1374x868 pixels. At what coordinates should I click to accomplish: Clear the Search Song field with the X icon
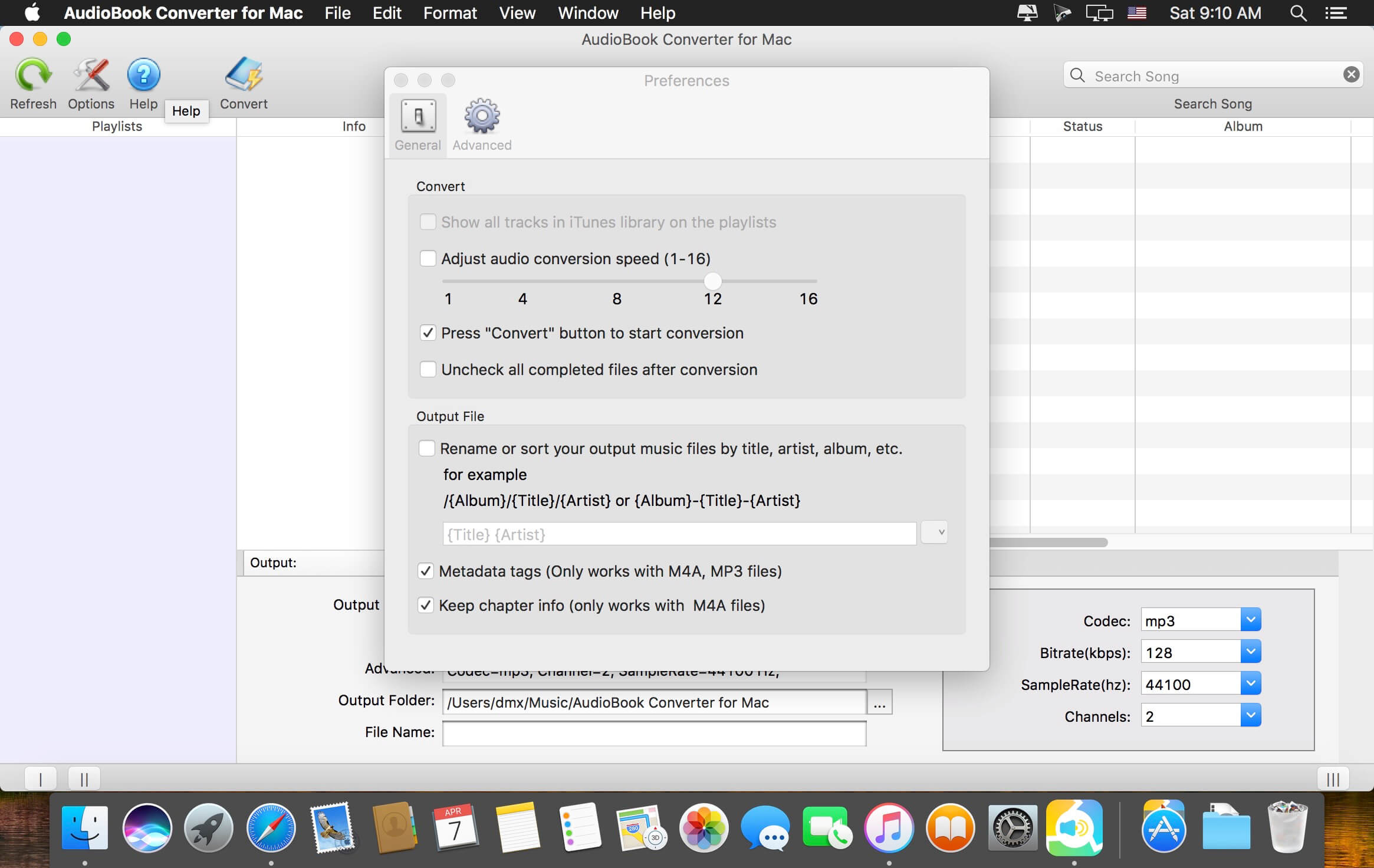[x=1351, y=75]
